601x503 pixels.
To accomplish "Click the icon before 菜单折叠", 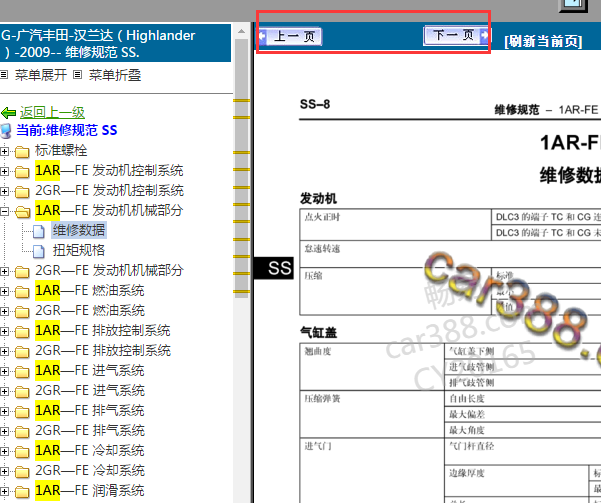I will (77, 74).
